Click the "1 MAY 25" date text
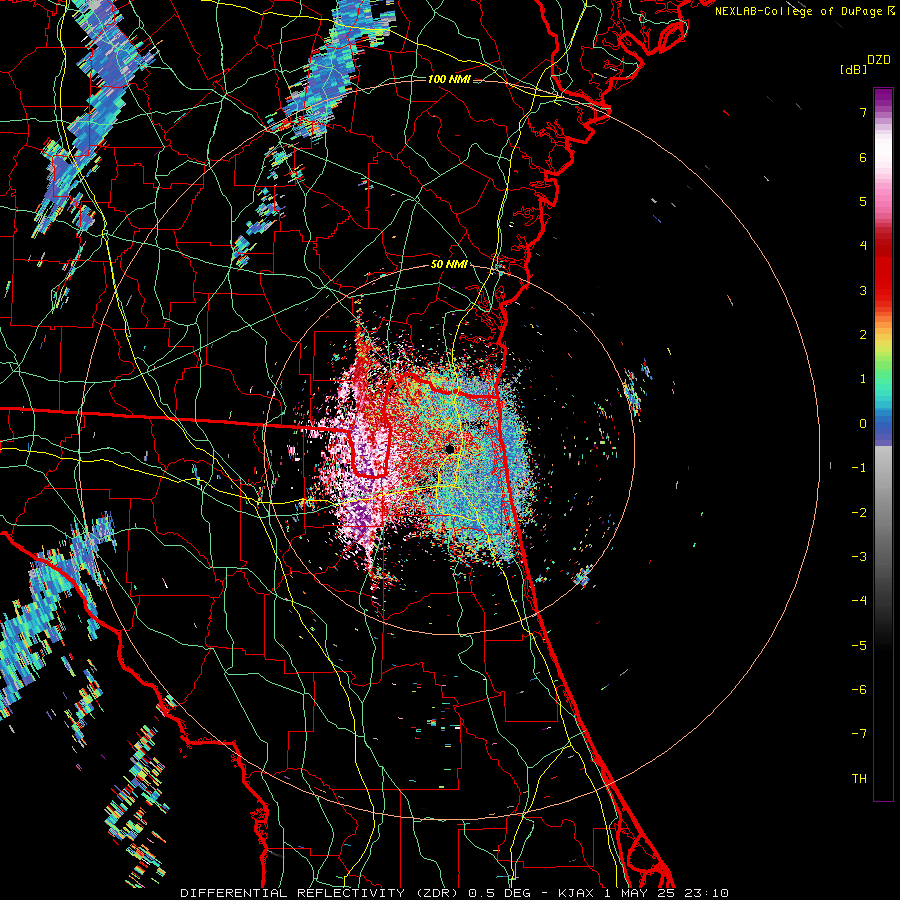Image resolution: width=900 pixels, height=900 pixels. point(639,893)
